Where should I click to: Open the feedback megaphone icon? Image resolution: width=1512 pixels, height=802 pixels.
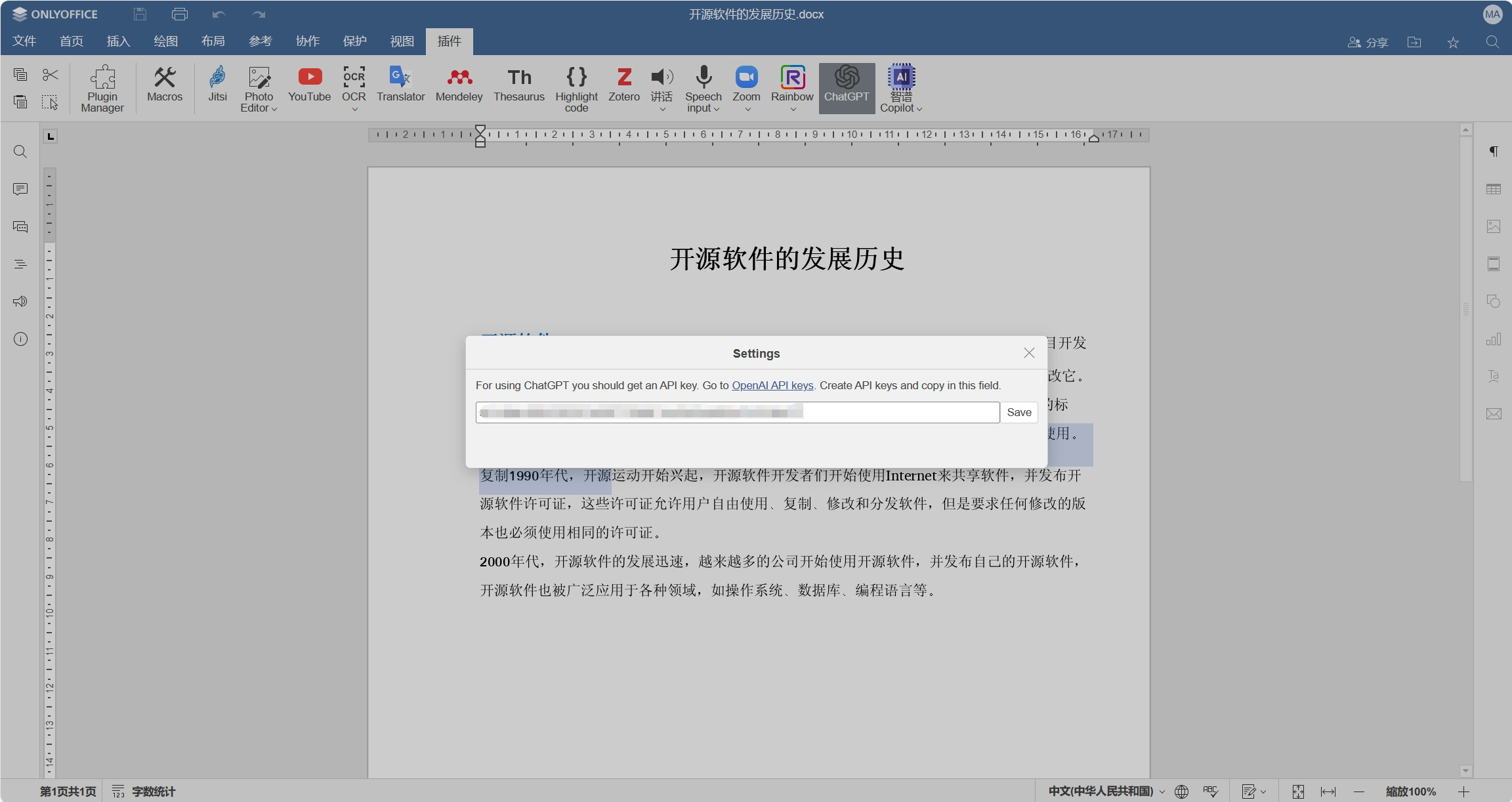pos(20,301)
